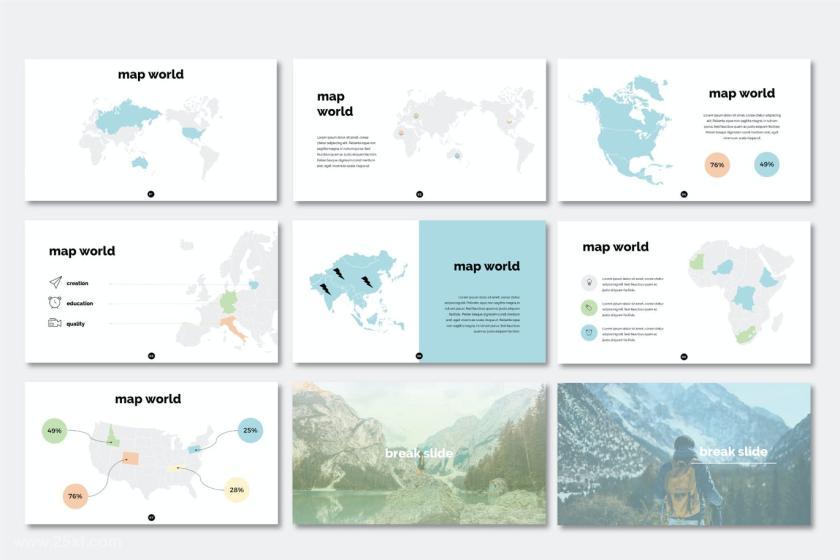Click the lightbulb icon on the Africa slide
Viewport: 840px width, 560px height.
589,283
